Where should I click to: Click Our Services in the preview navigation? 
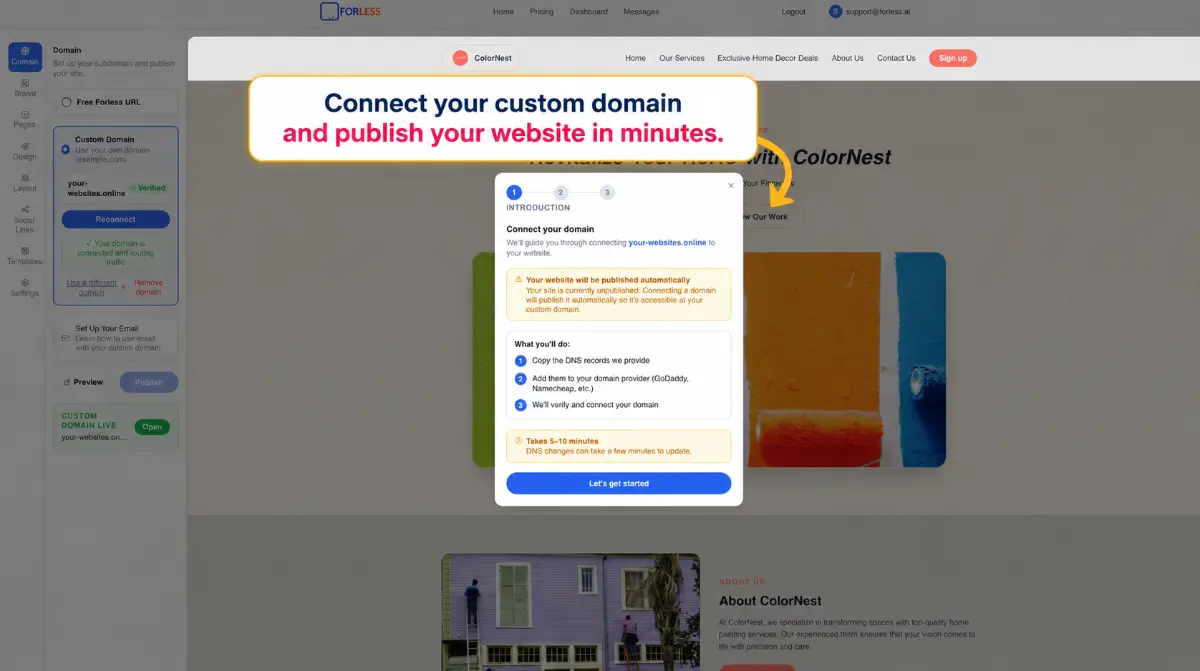(x=682, y=58)
